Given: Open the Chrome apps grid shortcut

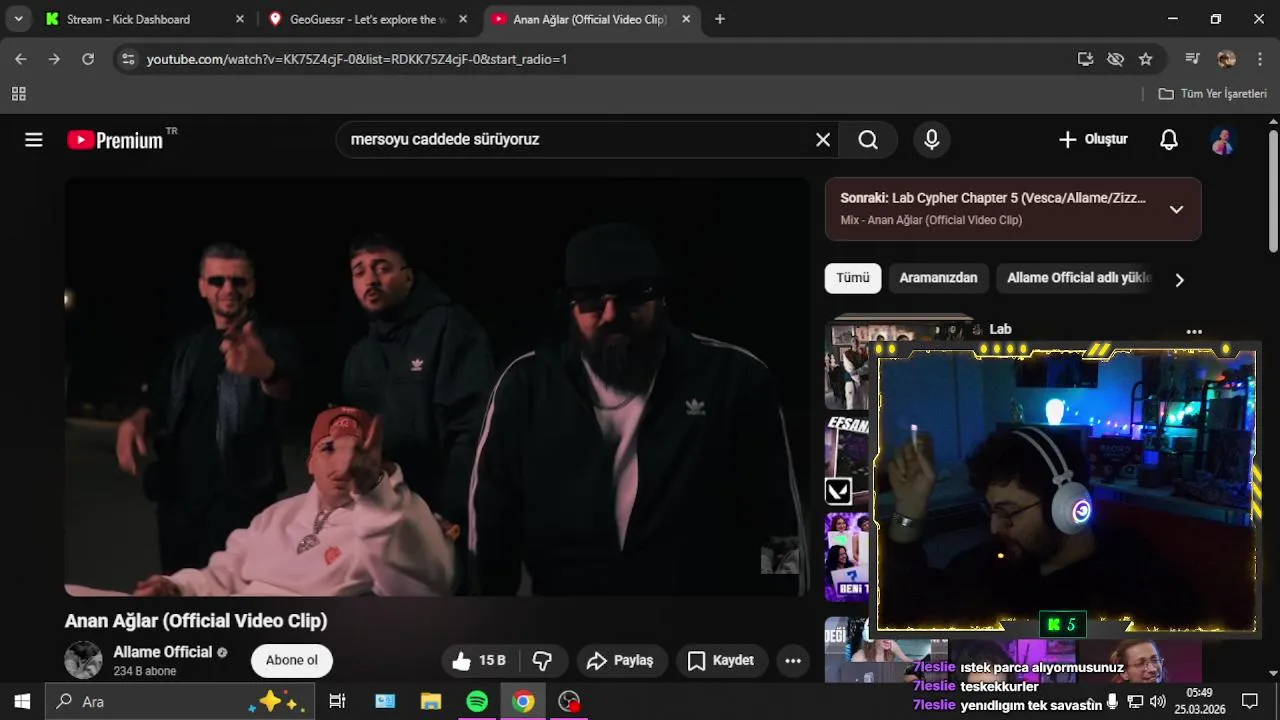Looking at the screenshot, I should (x=18, y=94).
